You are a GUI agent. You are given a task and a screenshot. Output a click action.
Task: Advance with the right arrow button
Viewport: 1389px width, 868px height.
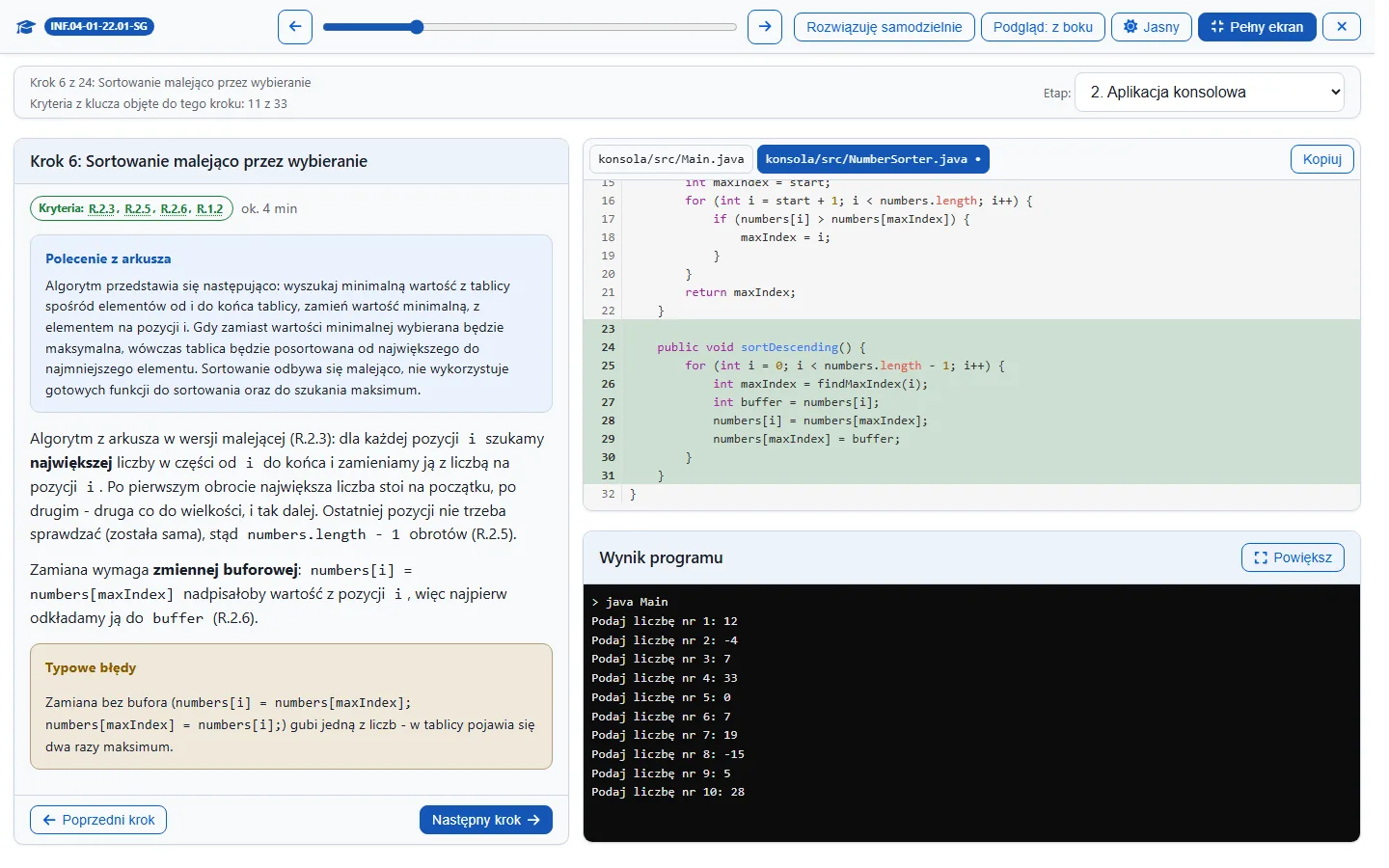(x=765, y=27)
